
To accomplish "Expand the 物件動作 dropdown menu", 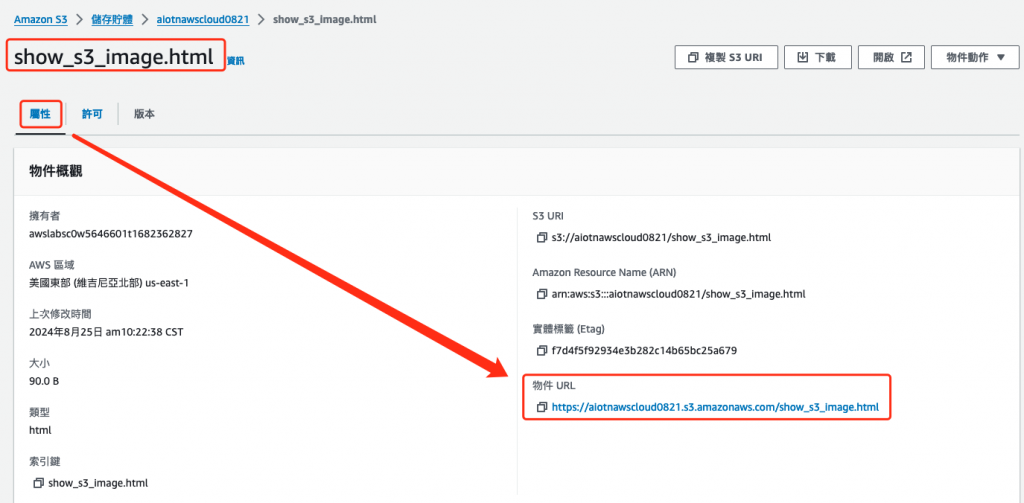I will point(975,57).
